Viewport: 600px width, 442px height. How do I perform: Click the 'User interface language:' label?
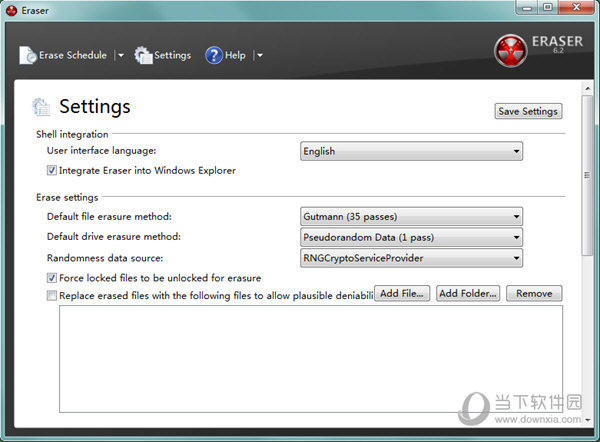pyautogui.click(x=101, y=151)
